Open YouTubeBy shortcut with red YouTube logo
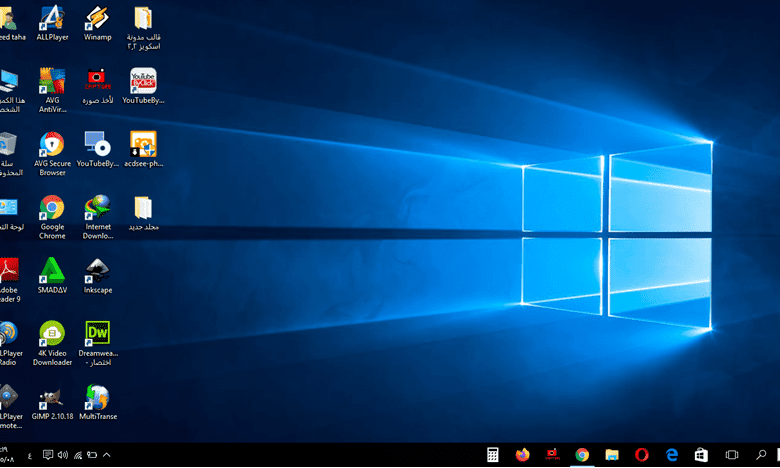This screenshot has width=780, height=468. click(x=143, y=86)
